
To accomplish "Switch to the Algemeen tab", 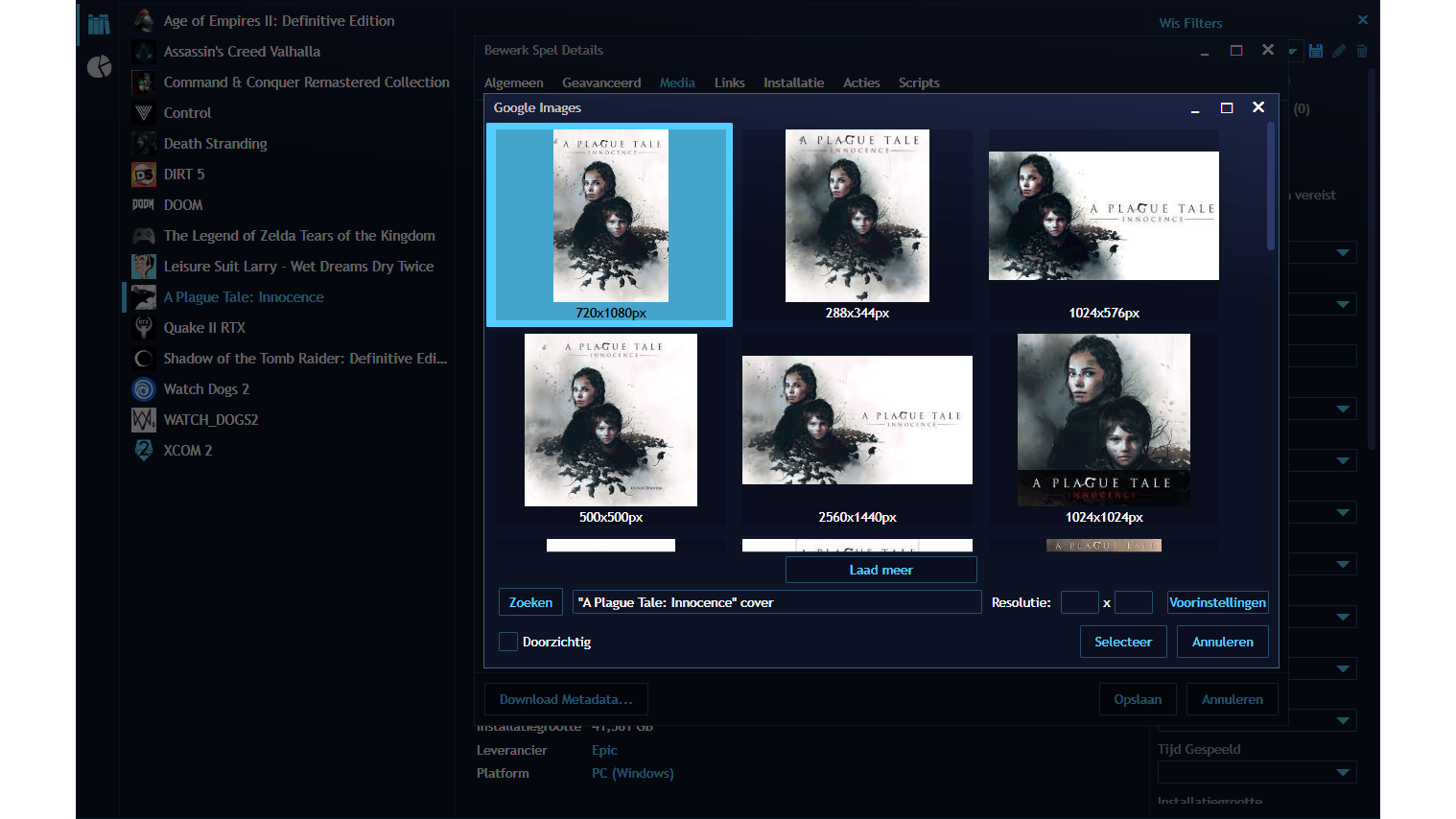I will tap(514, 82).
